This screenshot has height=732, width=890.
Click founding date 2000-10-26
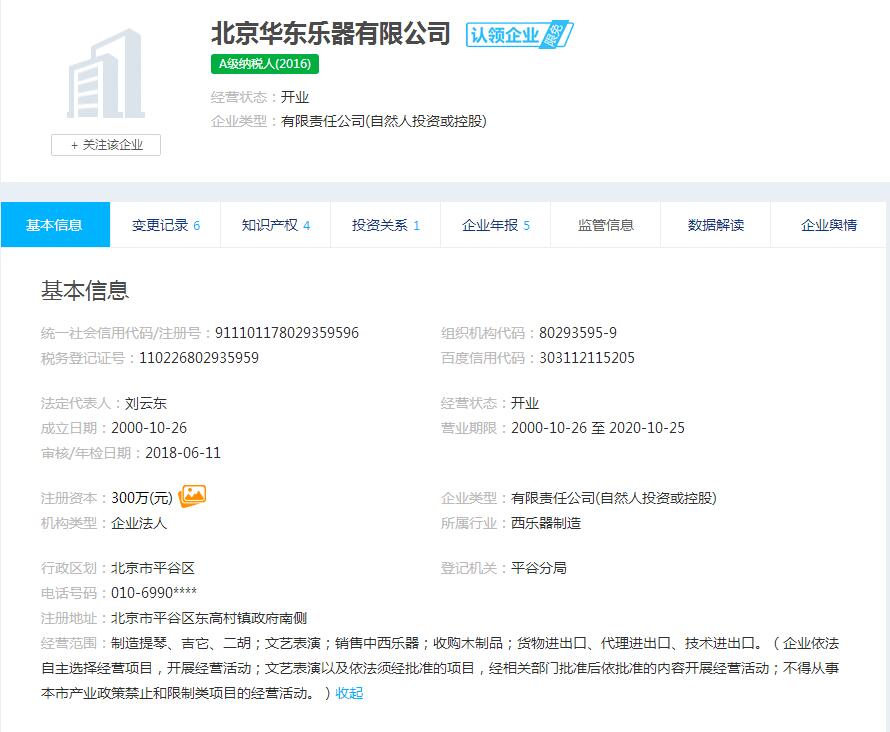click(149, 428)
